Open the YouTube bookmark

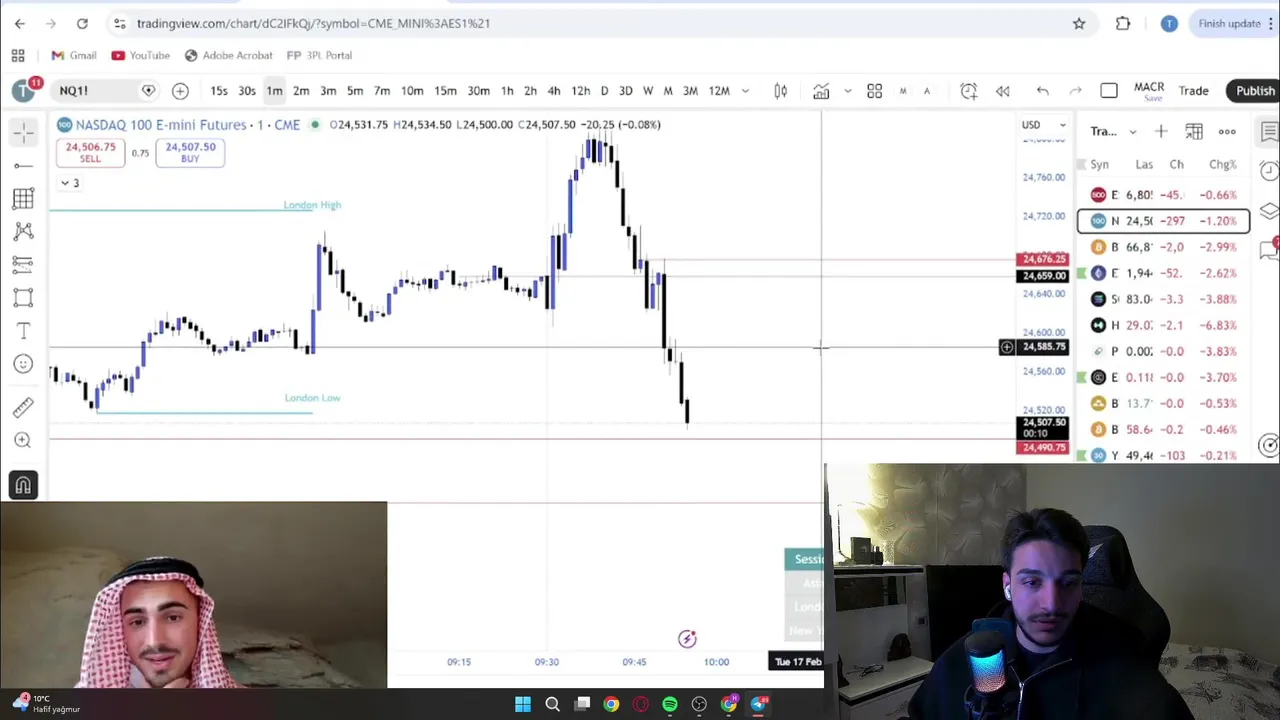(141, 55)
